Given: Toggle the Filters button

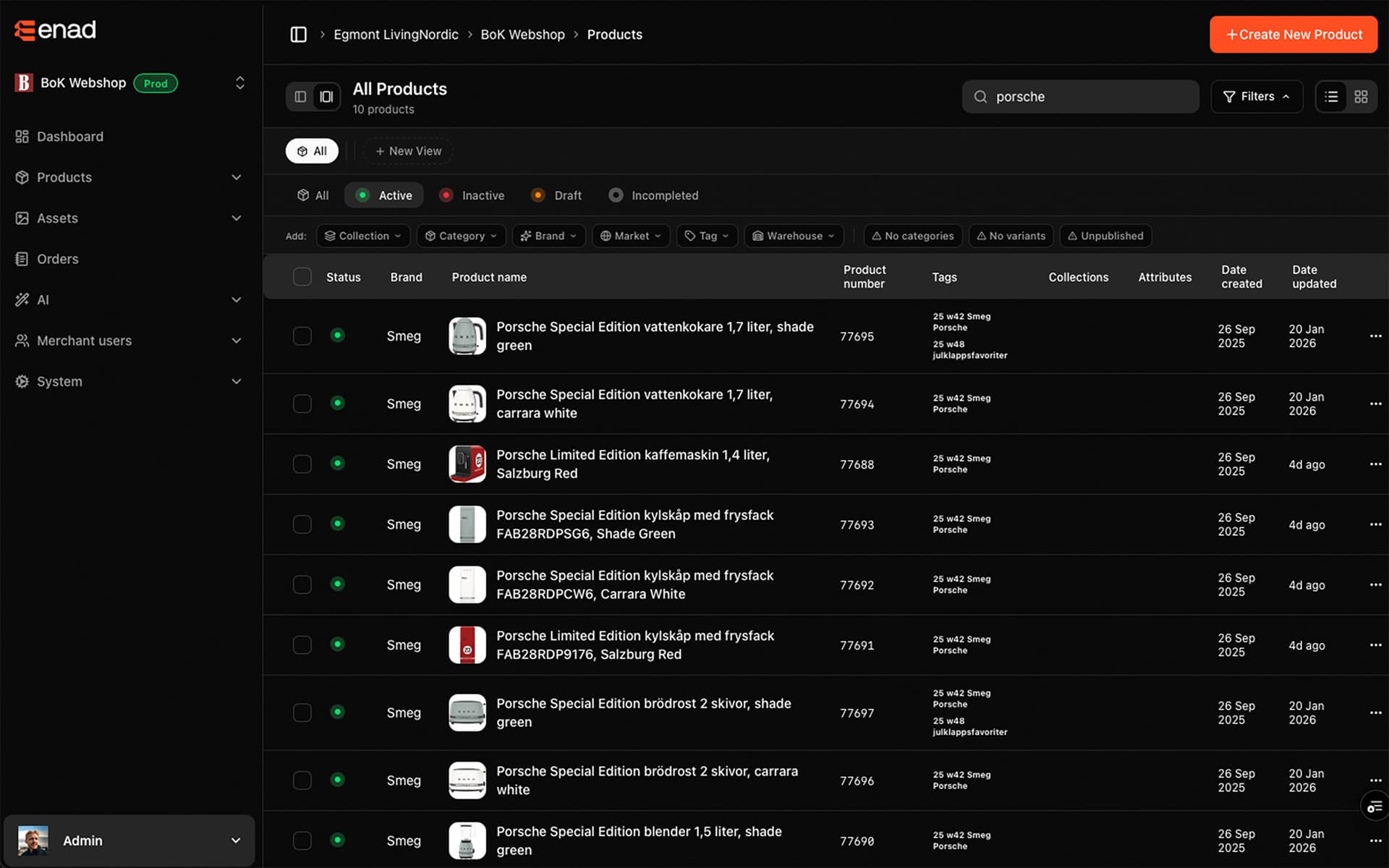Looking at the screenshot, I should [x=1257, y=96].
